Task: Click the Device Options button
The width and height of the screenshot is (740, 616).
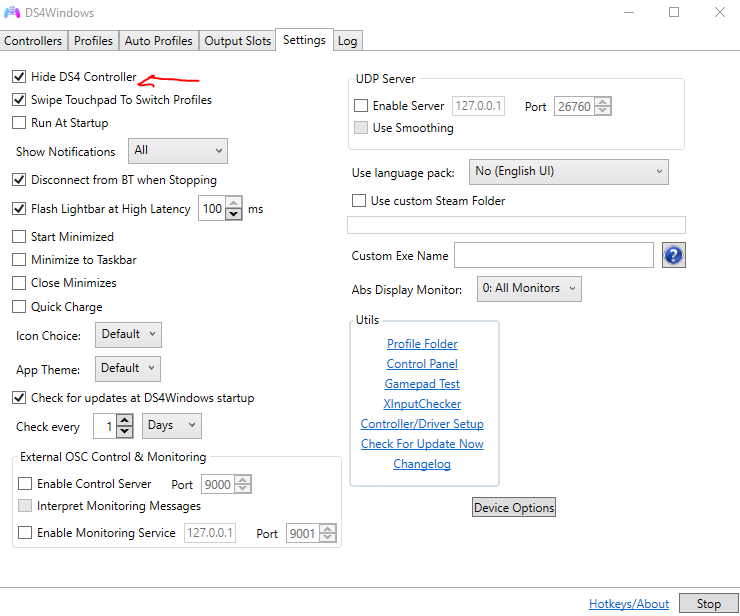Action: click(x=514, y=507)
